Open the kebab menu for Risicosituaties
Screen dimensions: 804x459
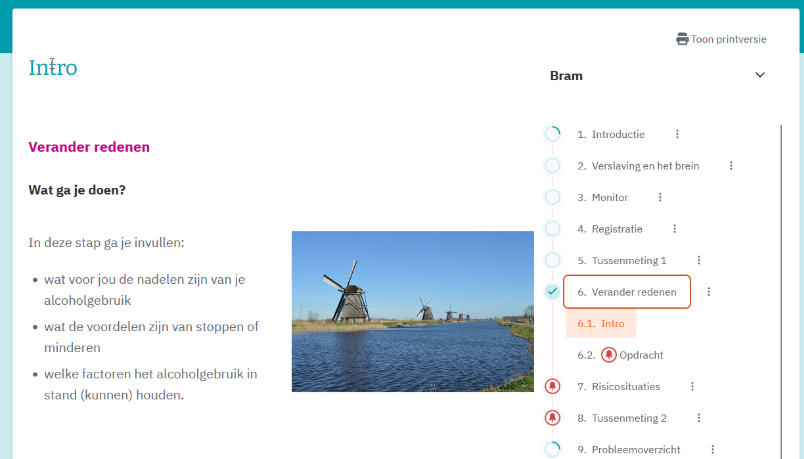692,386
